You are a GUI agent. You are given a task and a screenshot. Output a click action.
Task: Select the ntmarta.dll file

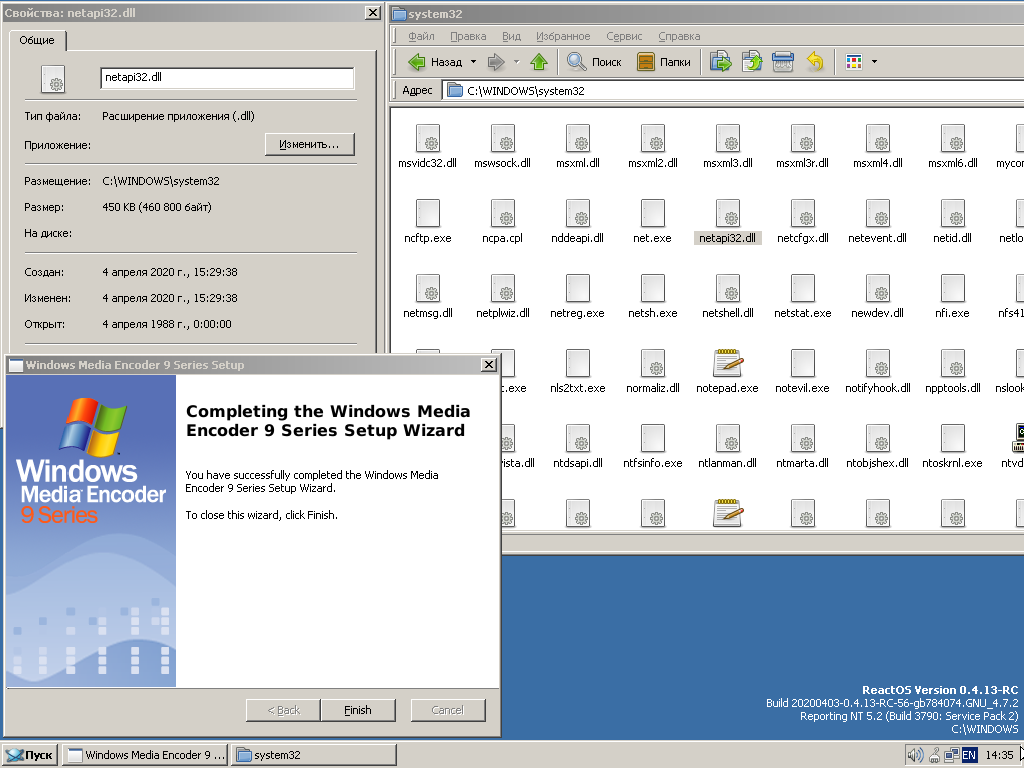[803, 447]
